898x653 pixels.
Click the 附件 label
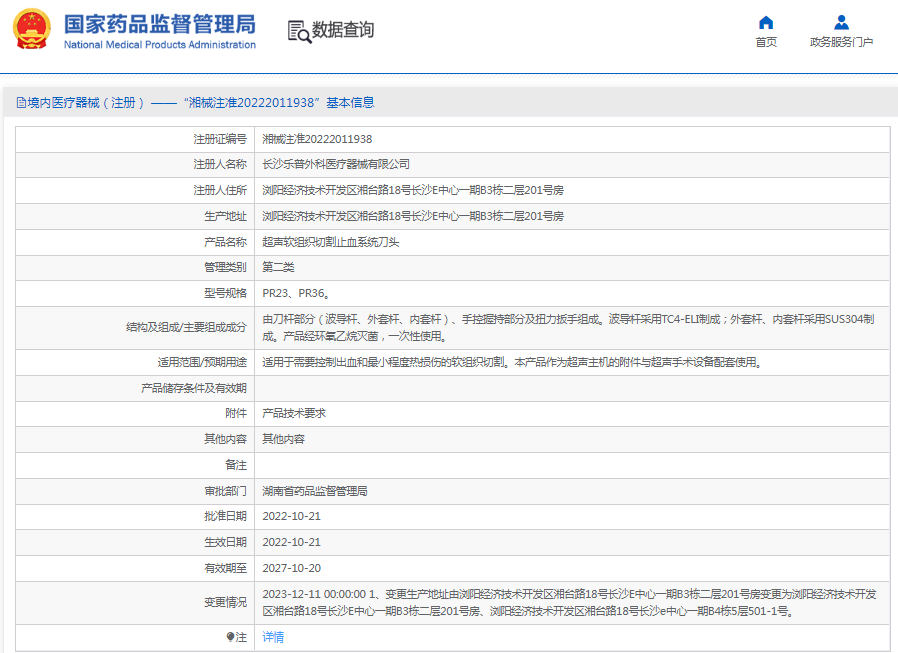point(236,413)
